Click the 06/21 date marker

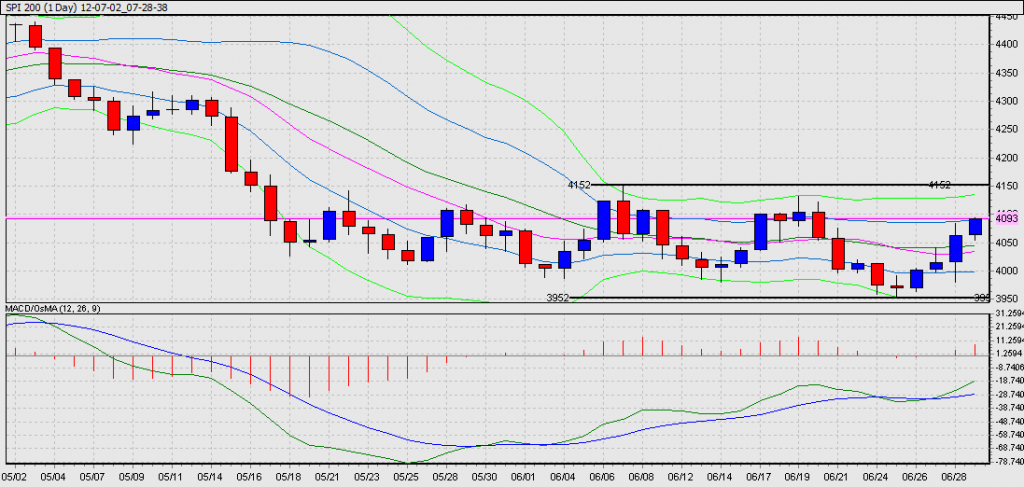837,478
